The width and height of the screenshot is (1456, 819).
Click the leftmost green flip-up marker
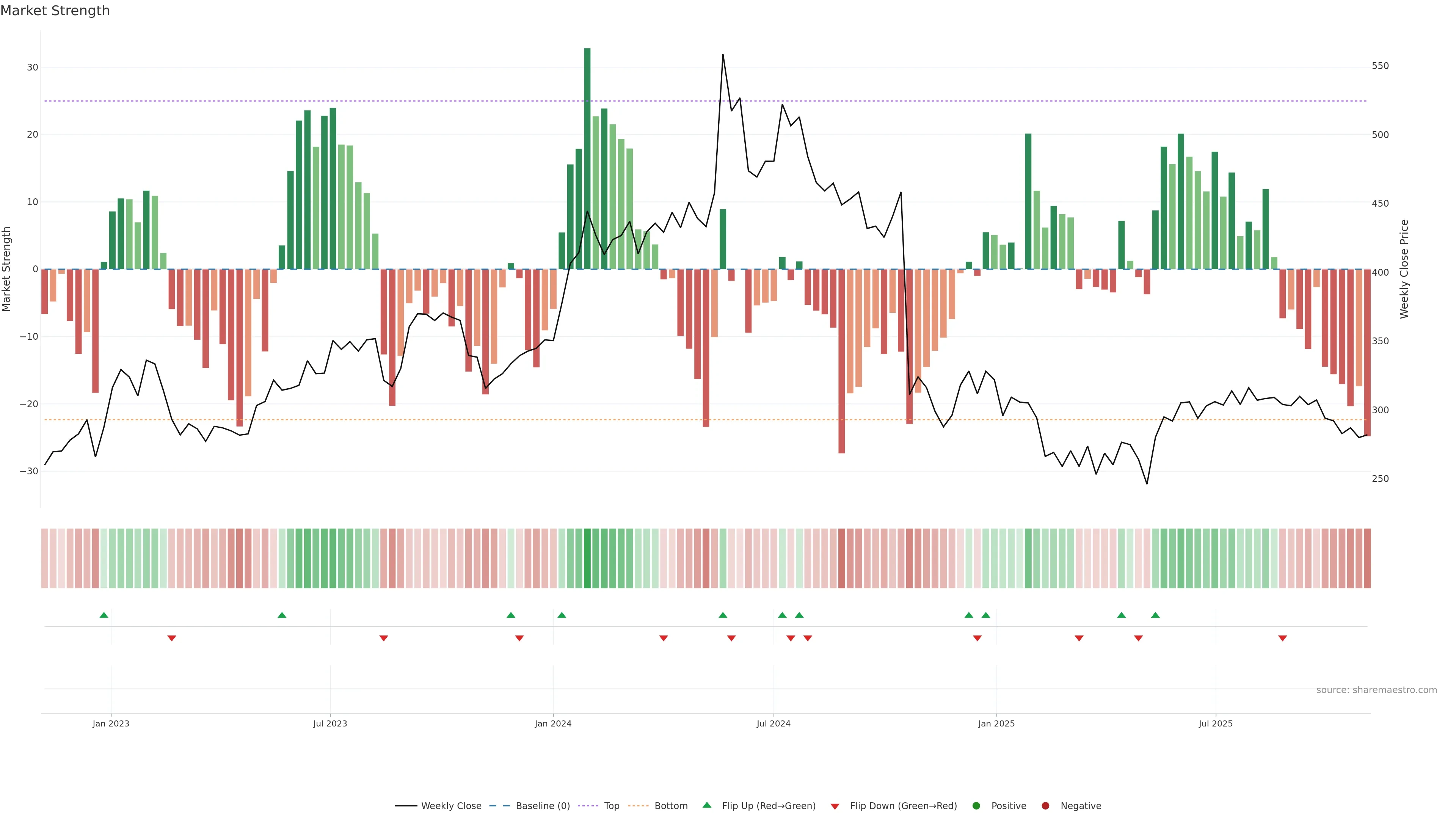pyautogui.click(x=104, y=615)
